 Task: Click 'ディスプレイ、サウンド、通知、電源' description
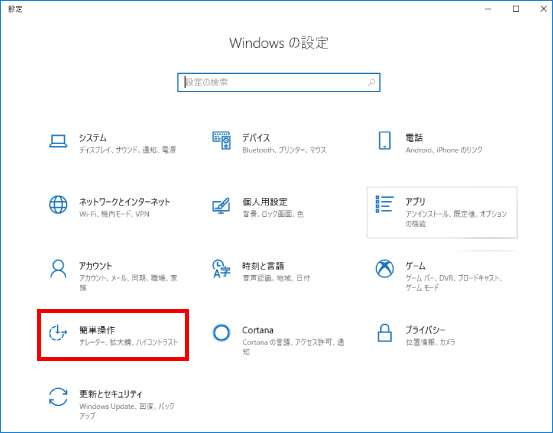point(128,150)
